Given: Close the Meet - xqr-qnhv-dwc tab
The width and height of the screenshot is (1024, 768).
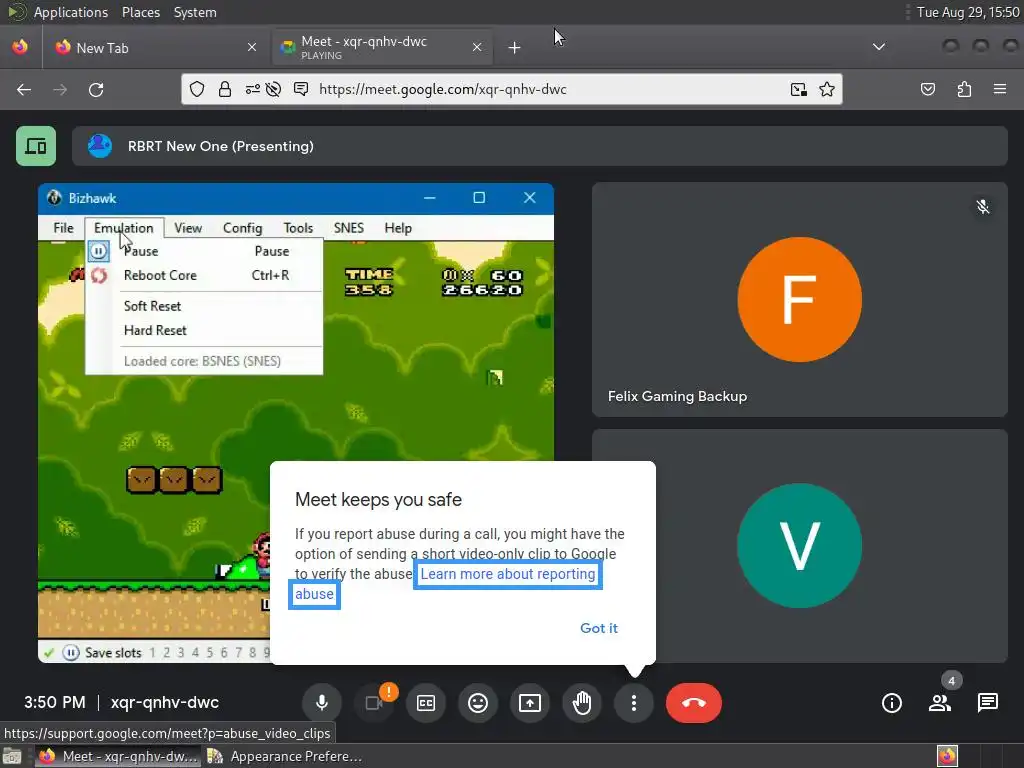Looking at the screenshot, I should [x=477, y=48].
